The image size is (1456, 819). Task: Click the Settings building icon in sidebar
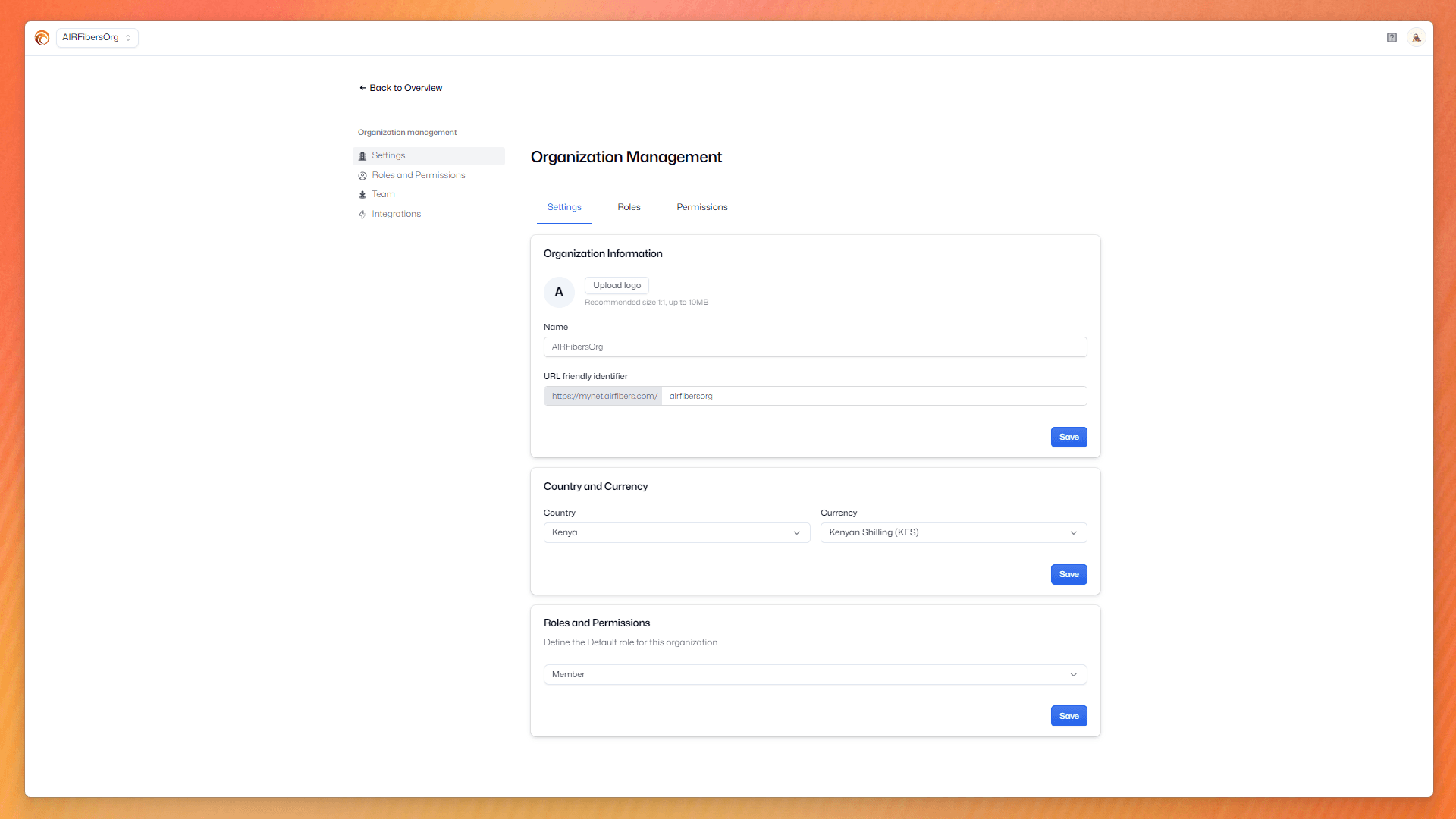point(362,156)
